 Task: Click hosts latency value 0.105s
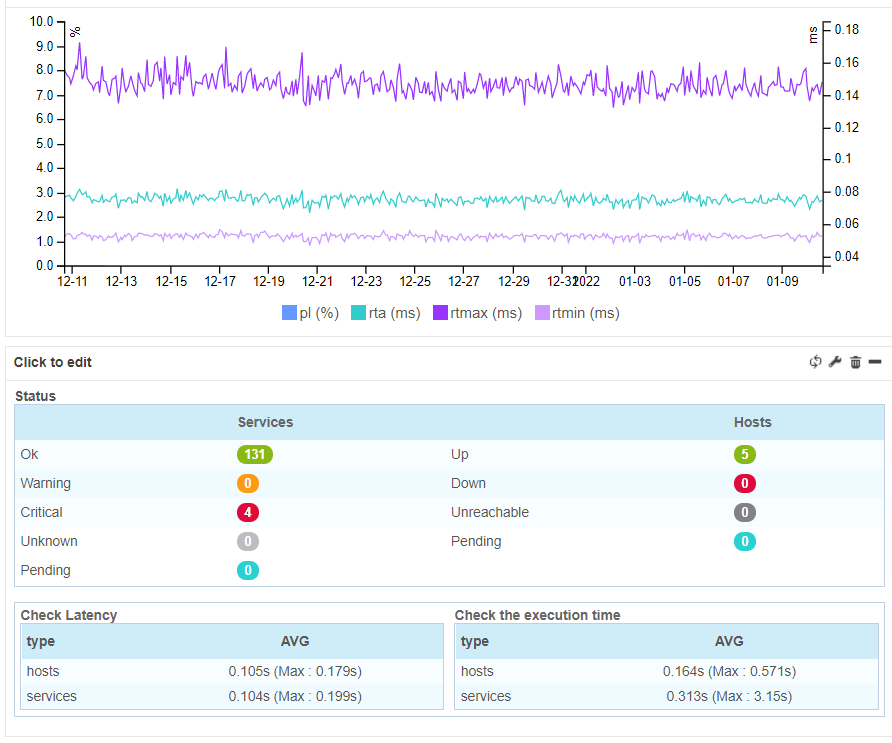coord(295,671)
